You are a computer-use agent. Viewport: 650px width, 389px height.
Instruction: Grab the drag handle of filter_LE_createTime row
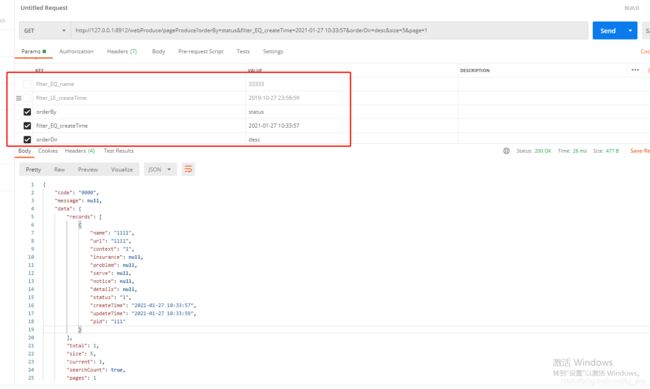[x=19, y=98]
